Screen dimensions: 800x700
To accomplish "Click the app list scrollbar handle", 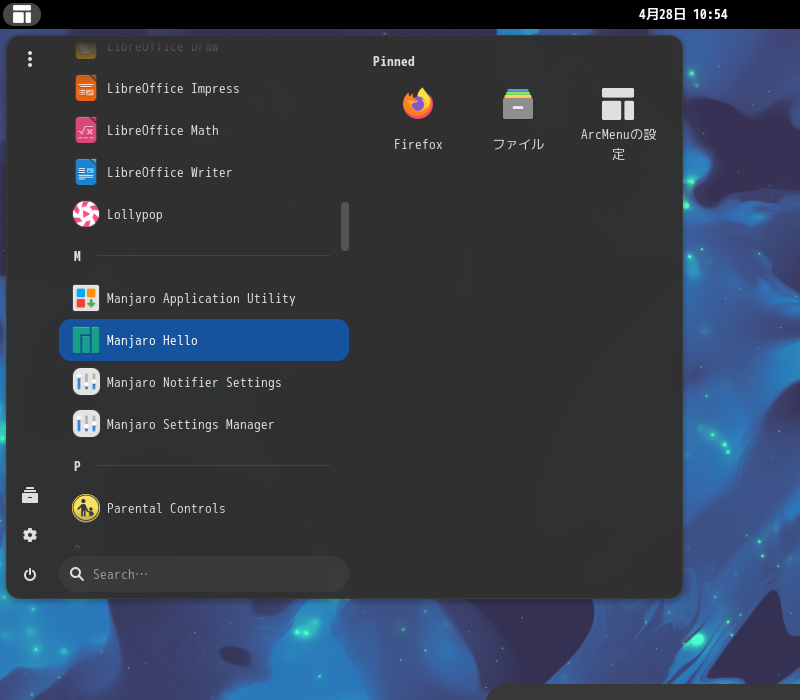I will tap(345, 226).
